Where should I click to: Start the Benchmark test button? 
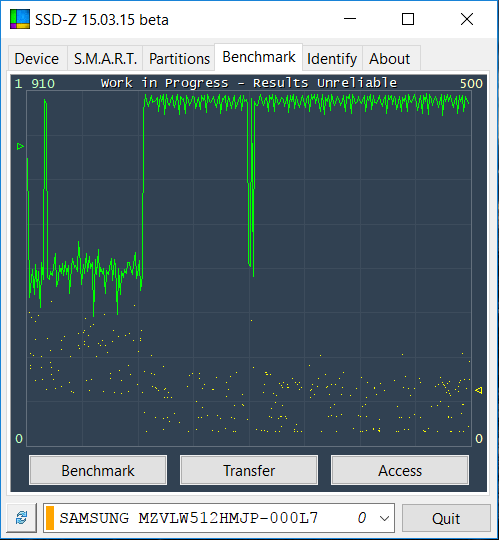pos(98,470)
